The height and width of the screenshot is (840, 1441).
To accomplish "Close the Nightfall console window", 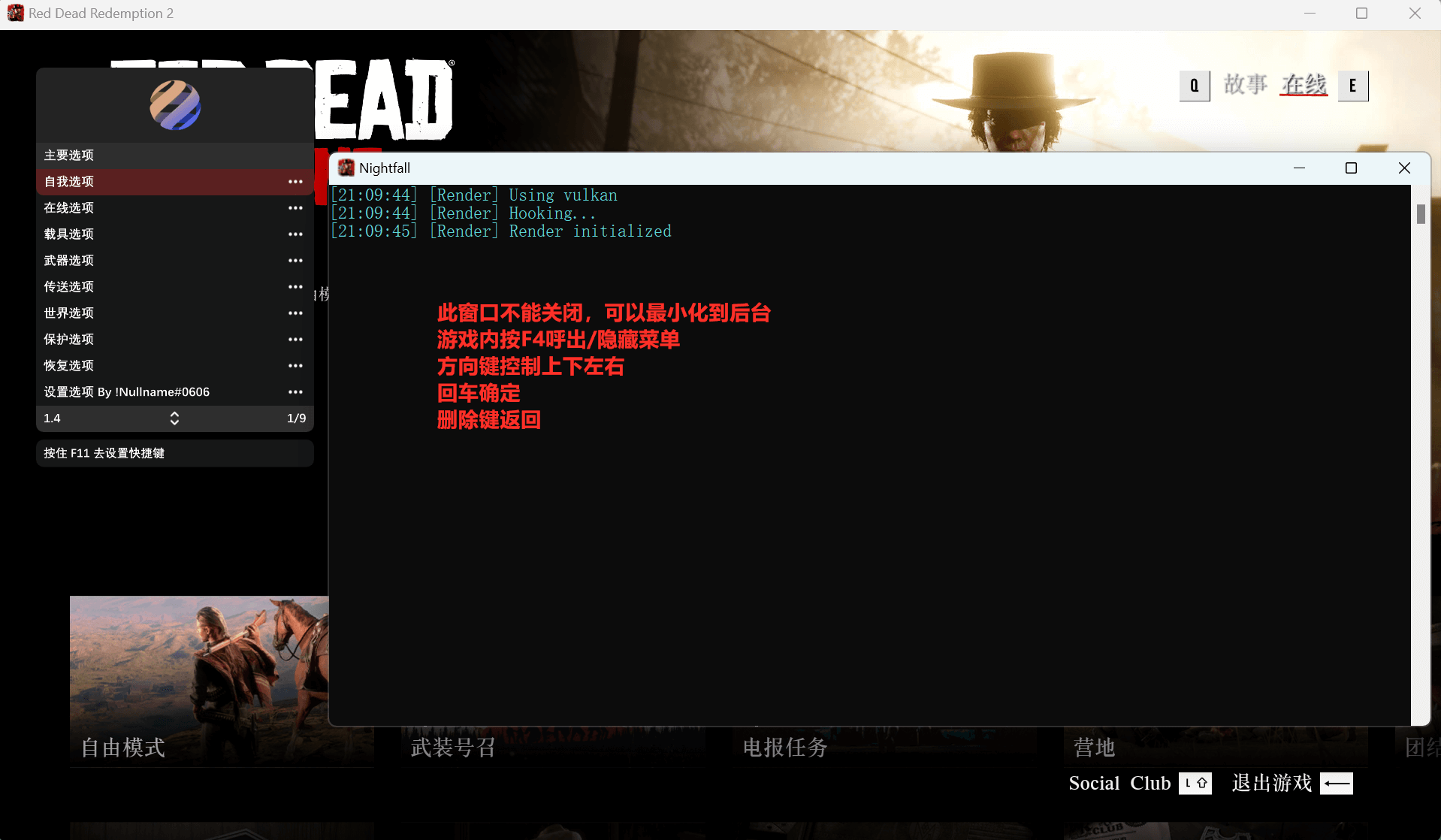I will [x=1404, y=168].
